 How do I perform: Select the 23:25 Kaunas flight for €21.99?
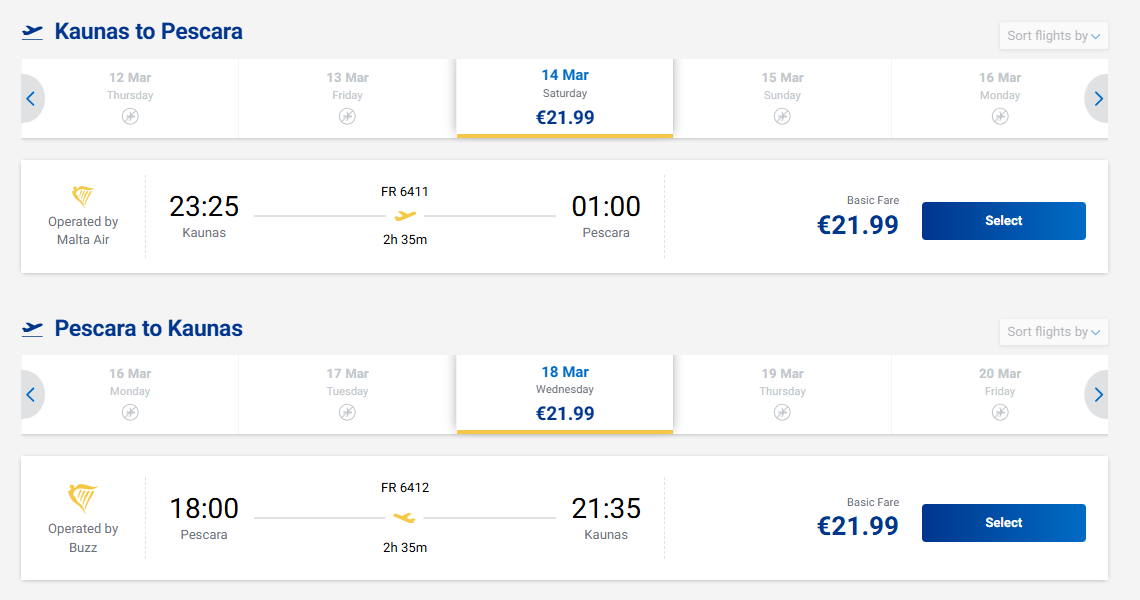coord(1003,221)
